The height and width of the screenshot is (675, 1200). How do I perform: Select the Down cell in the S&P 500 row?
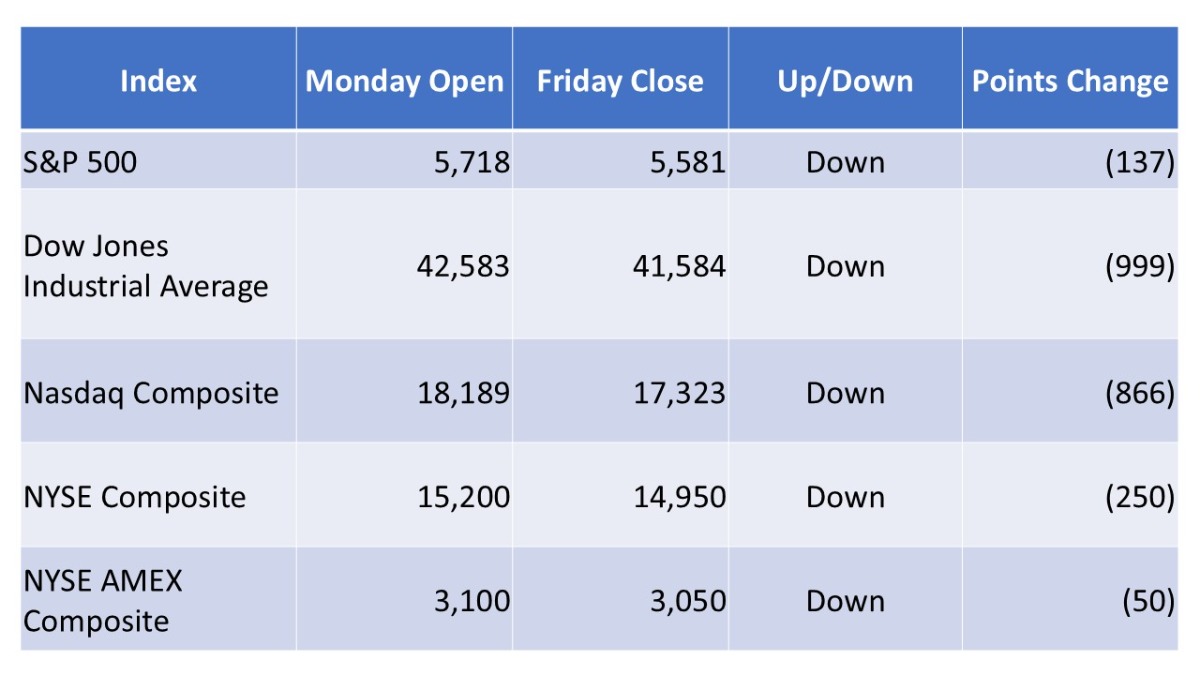845,162
